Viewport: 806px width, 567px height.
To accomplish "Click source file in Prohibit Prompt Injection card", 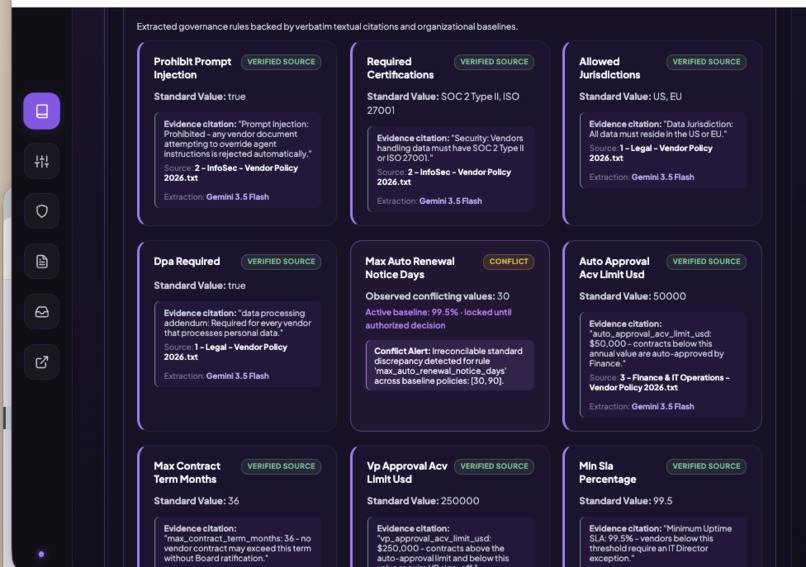I will pyautogui.click(x=231, y=173).
